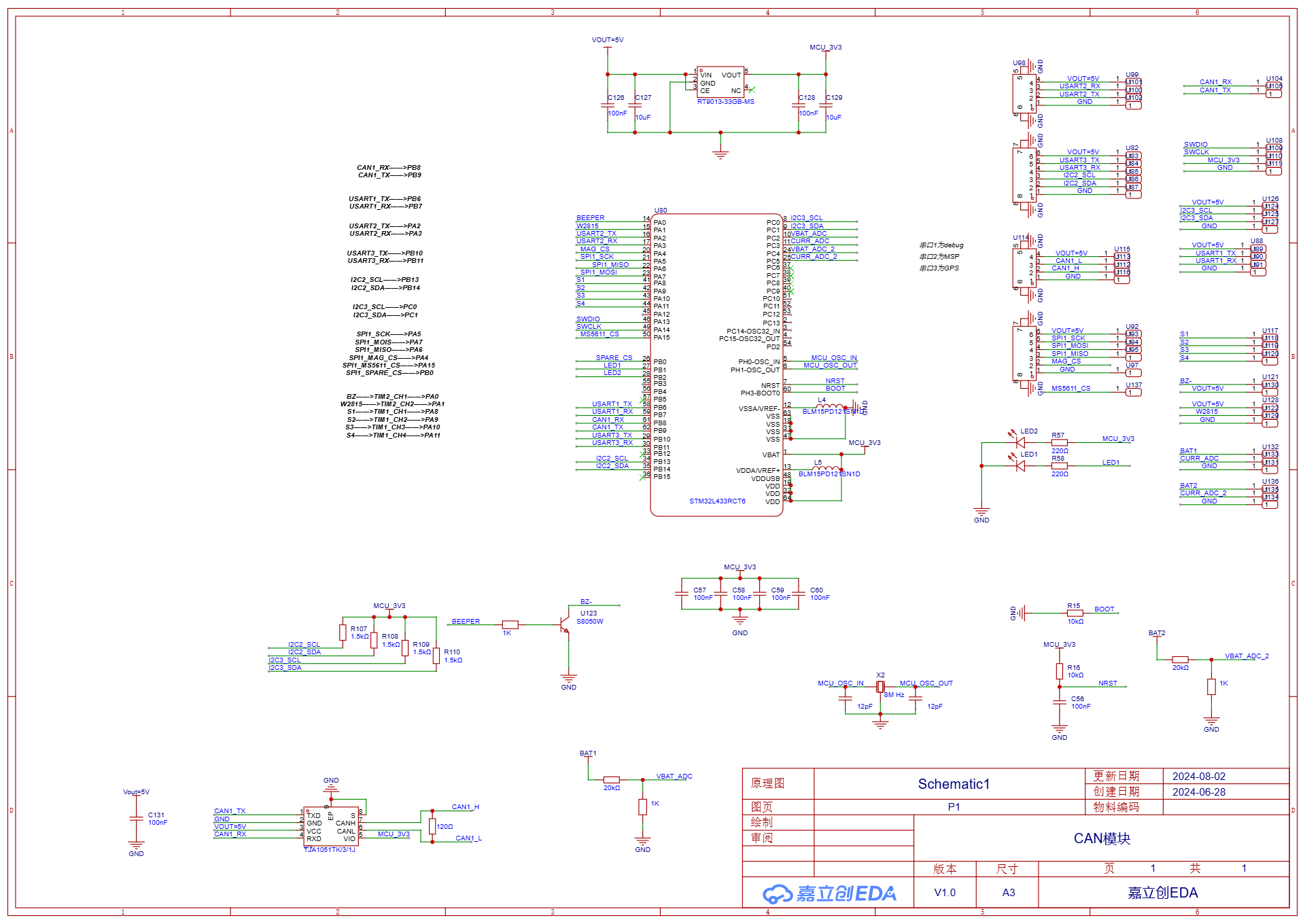Select resistor R57 220Ω

click(x=1059, y=442)
